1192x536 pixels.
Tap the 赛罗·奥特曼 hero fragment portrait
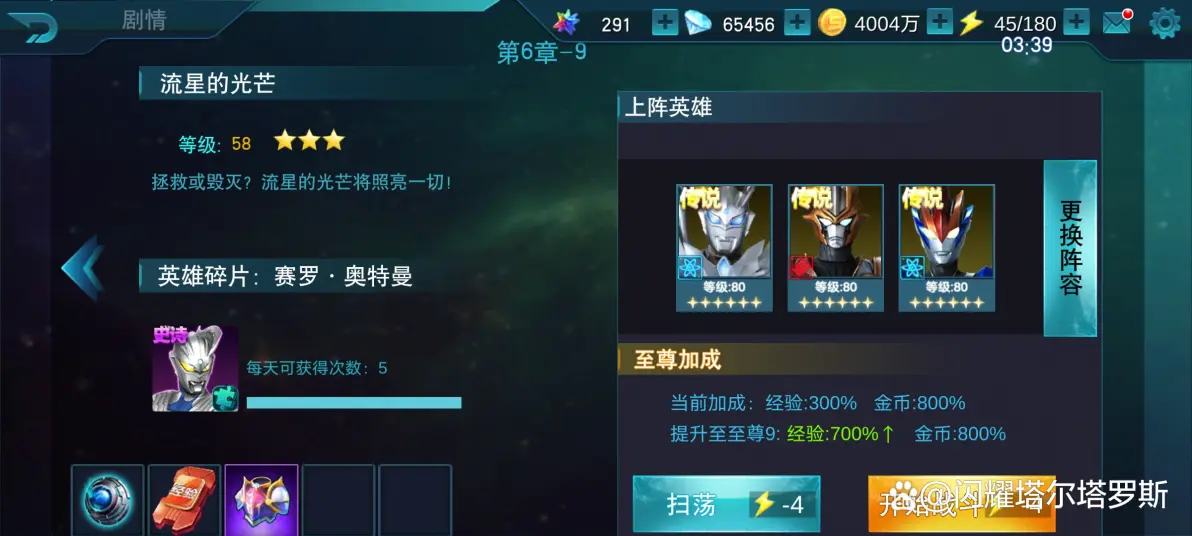[195, 369]
